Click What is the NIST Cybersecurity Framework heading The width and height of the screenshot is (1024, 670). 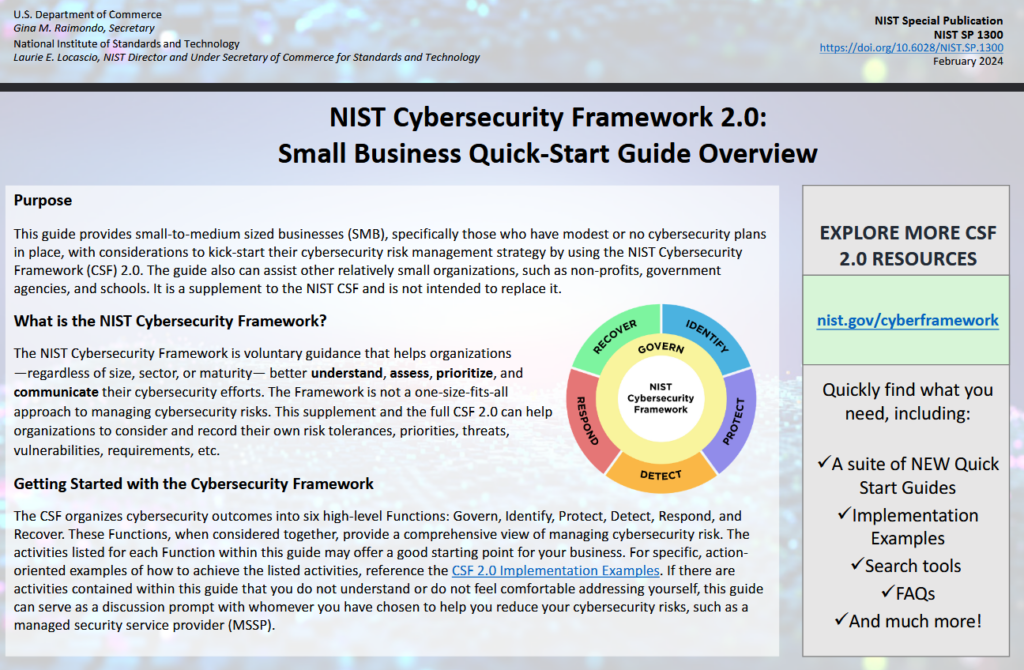click(x=170, y=321)
